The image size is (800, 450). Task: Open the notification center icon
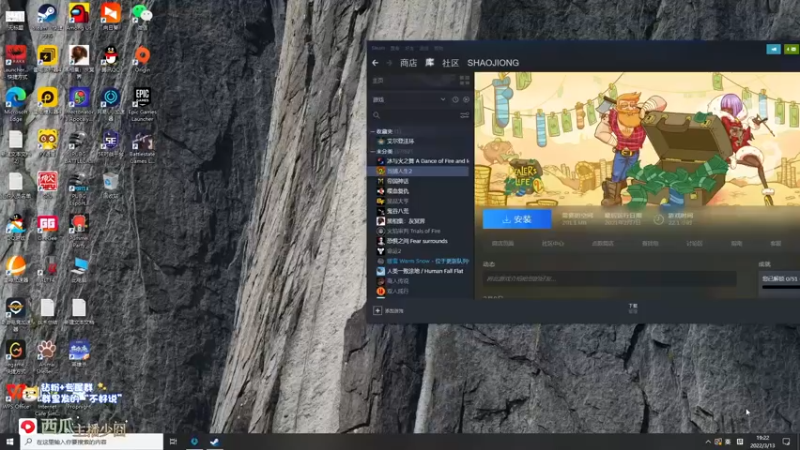[786, 441]
